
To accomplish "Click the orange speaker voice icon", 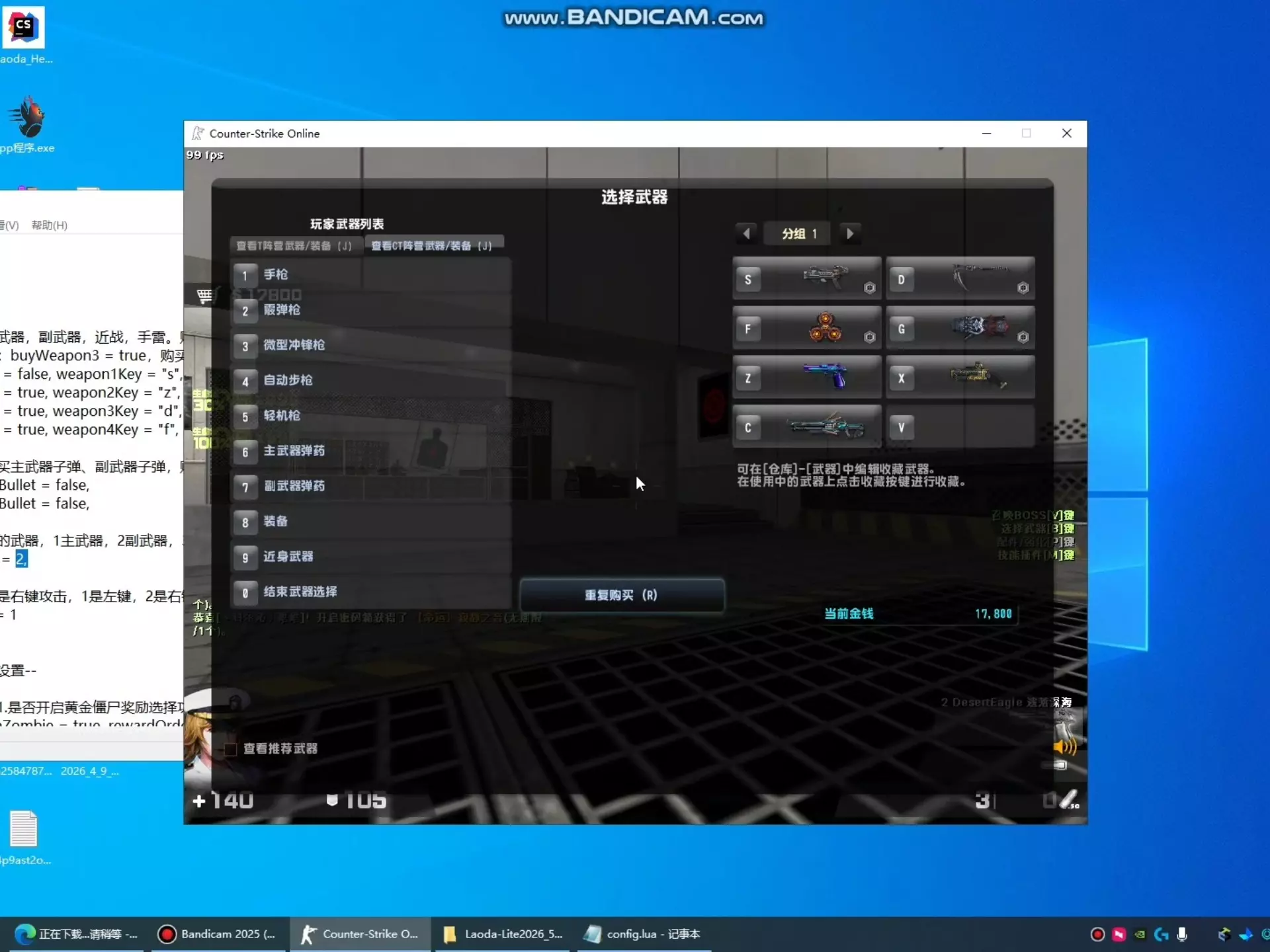I will coord(1065,747).
